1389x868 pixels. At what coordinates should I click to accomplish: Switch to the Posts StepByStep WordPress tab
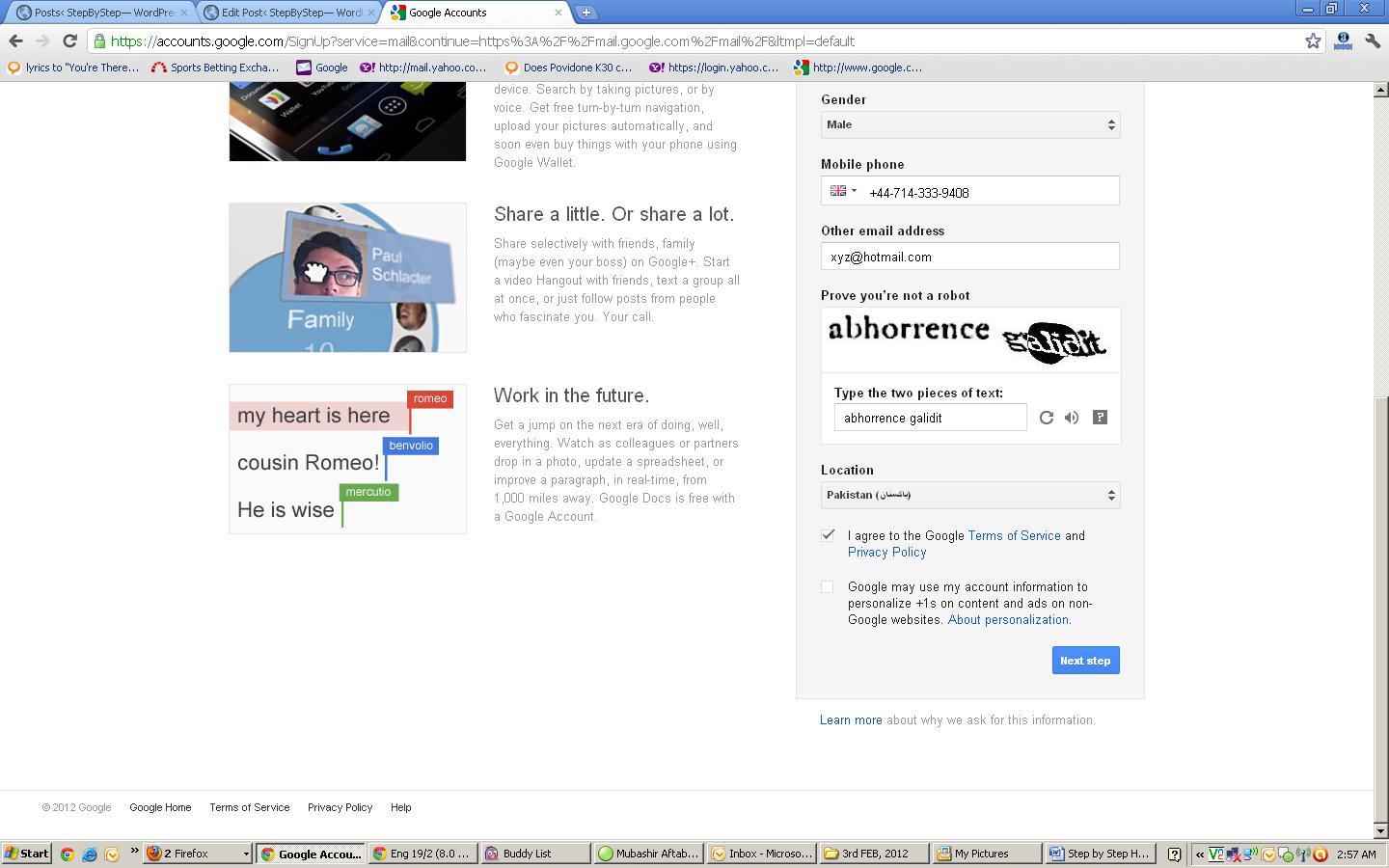[101, 13]
